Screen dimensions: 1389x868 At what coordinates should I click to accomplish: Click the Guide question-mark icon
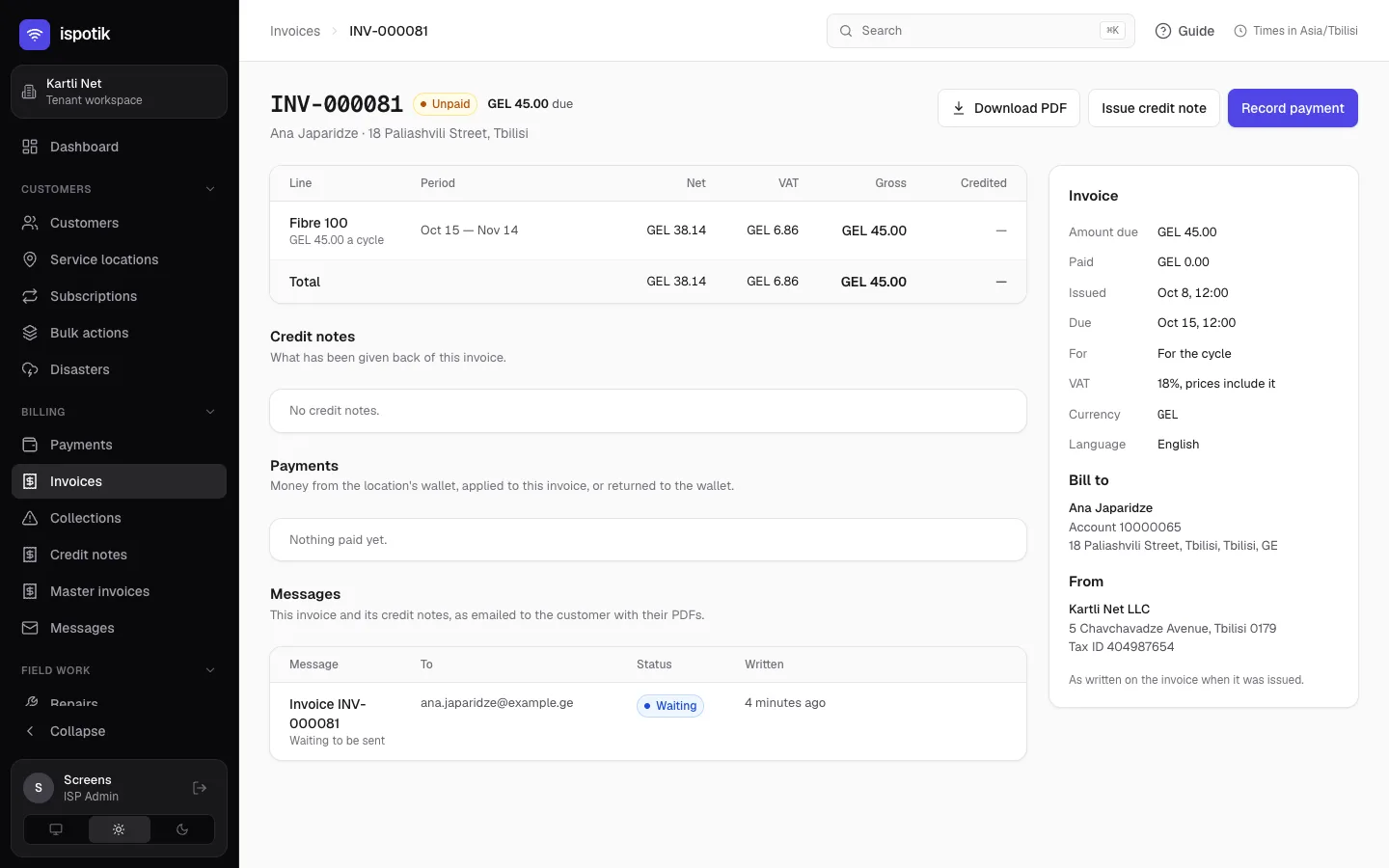tap(1163, 31)
